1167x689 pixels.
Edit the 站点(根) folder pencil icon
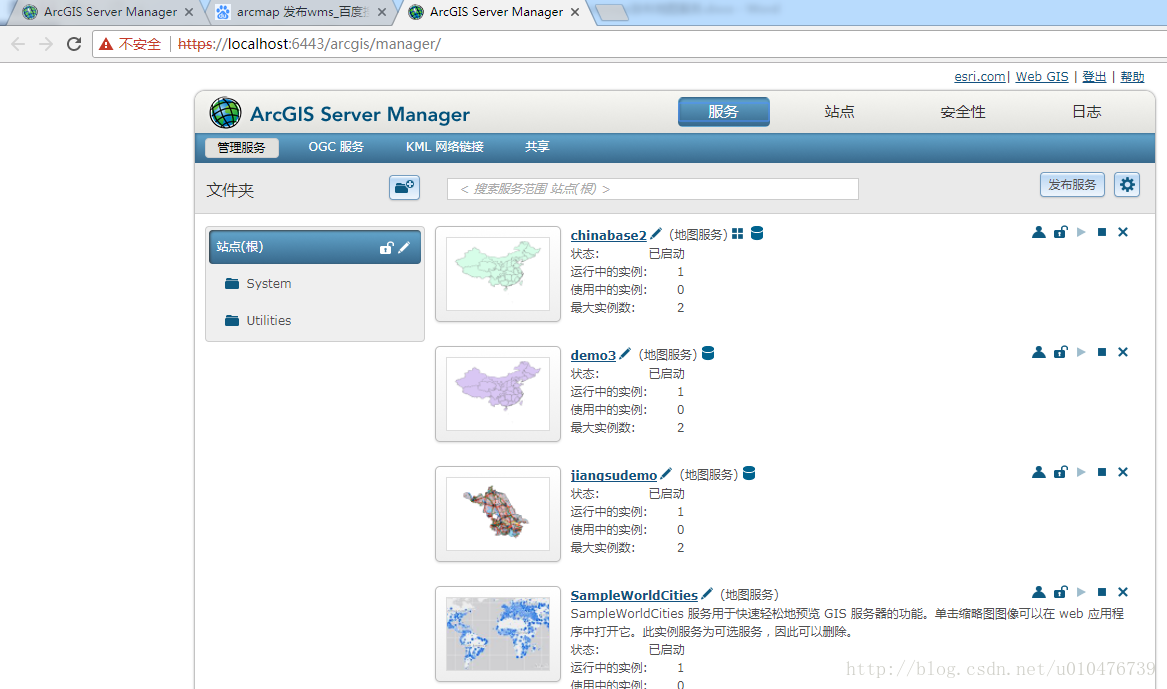click(x=404, y=247)
